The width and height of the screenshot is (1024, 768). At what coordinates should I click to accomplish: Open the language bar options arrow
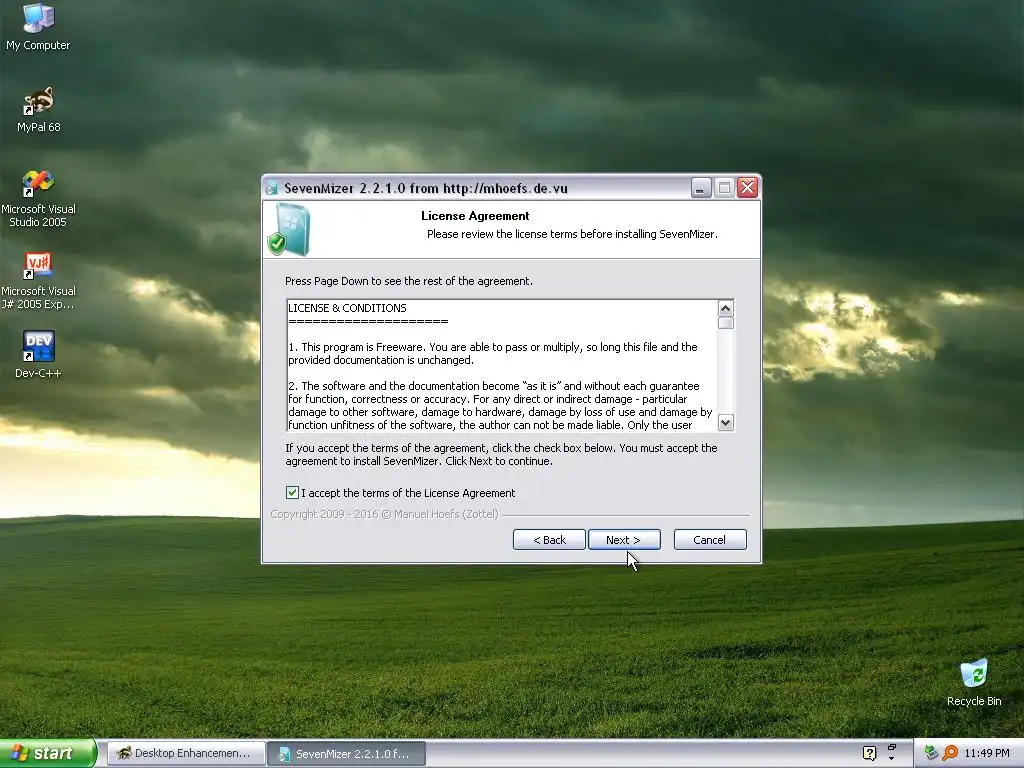(x=891, y=759)
